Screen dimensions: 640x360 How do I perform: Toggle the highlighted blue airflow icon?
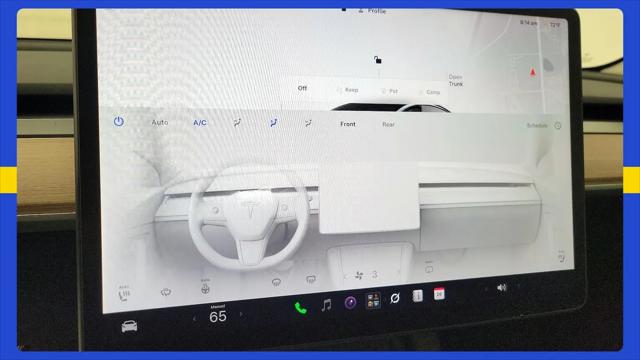coord(273,122)
